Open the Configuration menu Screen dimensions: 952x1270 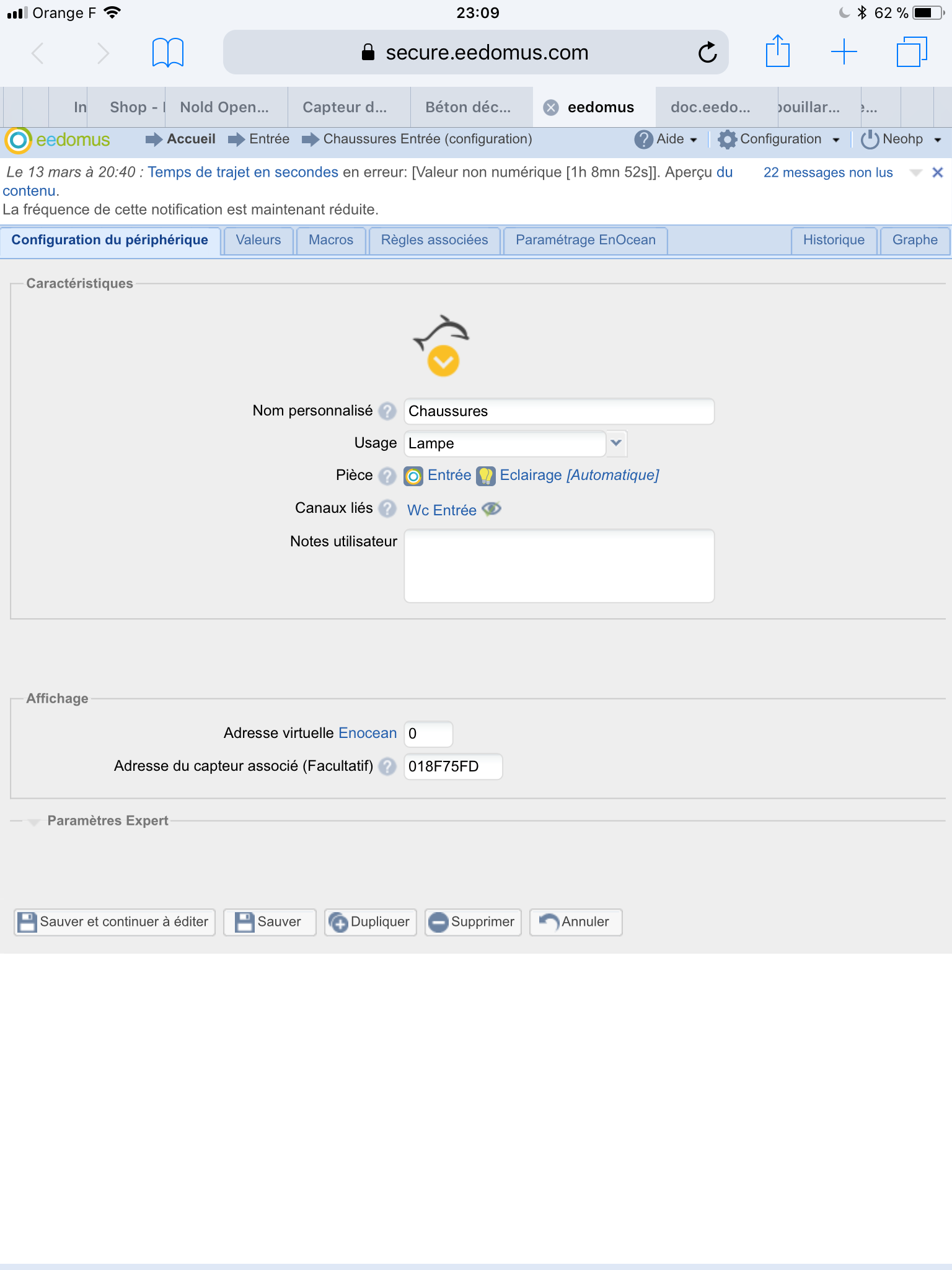(x=779, y=140)
